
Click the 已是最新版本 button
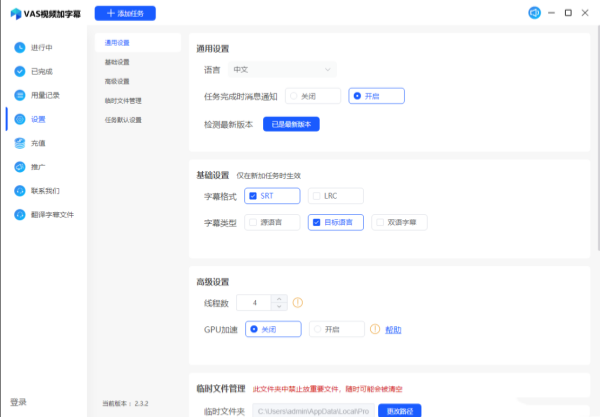point(291,124)
